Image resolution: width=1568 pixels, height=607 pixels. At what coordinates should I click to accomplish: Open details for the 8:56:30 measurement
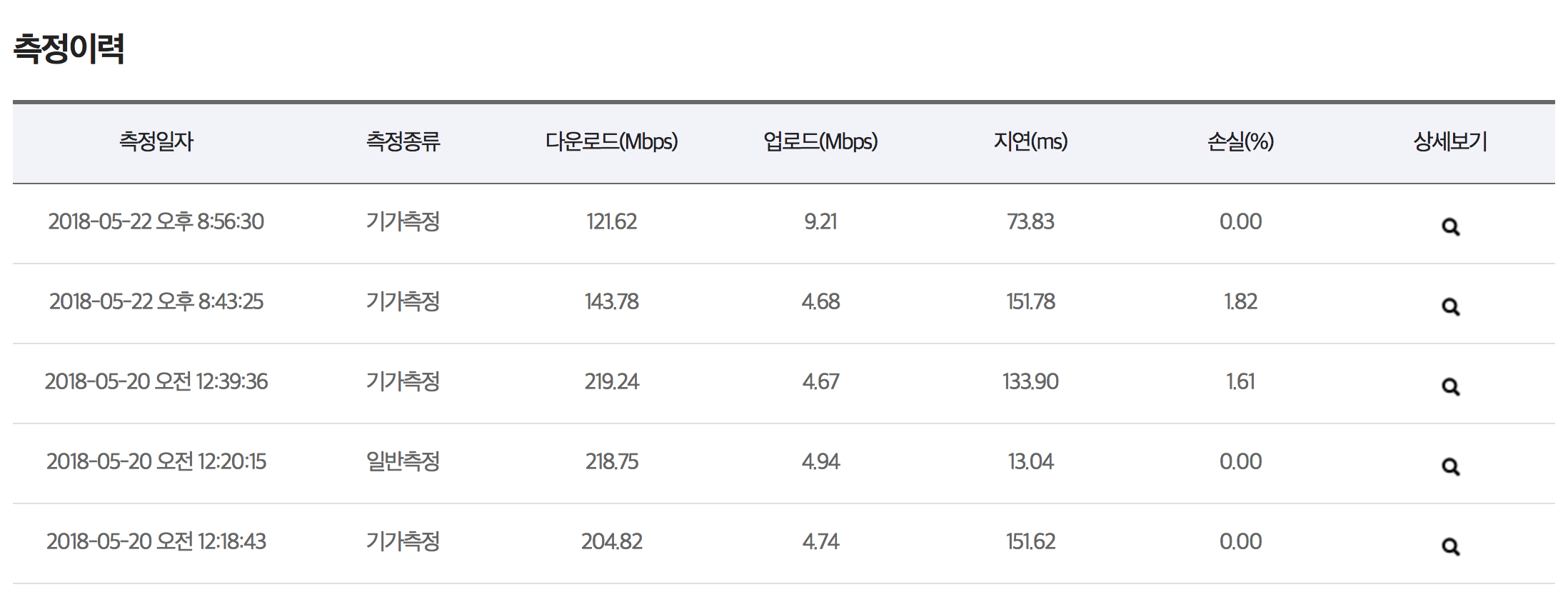[1450, 227]
